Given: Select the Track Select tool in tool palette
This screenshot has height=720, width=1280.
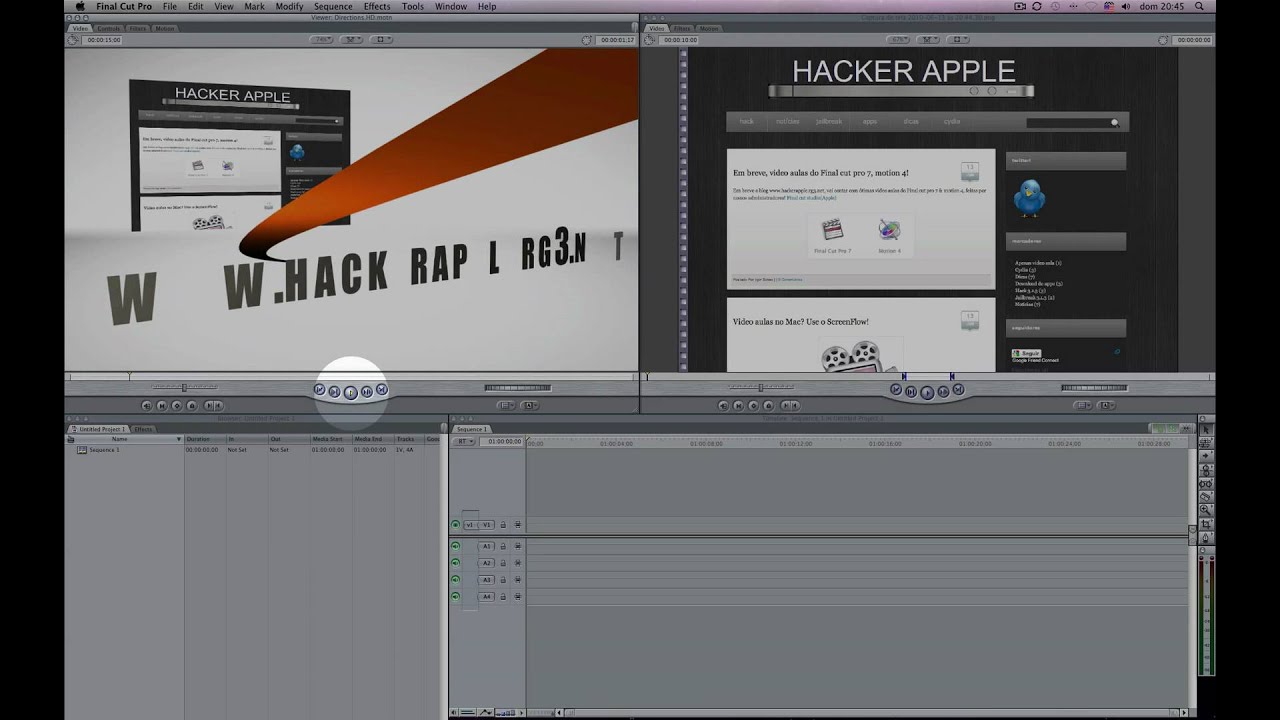Looking at the screenshot, I should (x=1206, y=456).
